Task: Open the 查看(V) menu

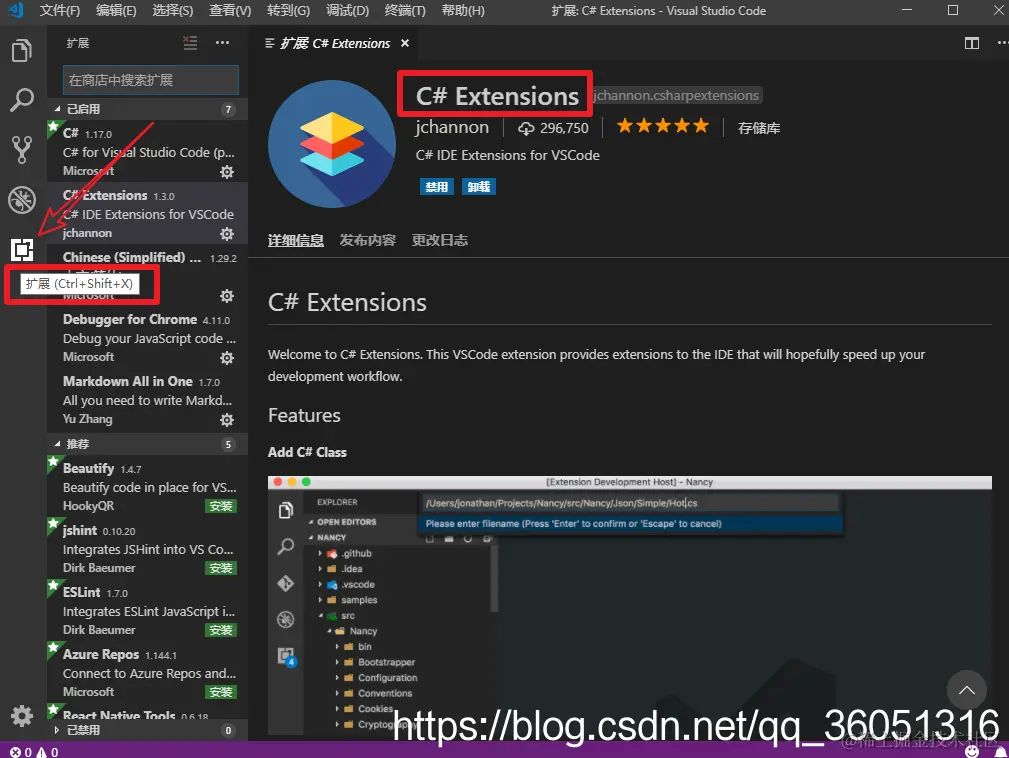Action: pyautogui.click(x=230, y=11)
